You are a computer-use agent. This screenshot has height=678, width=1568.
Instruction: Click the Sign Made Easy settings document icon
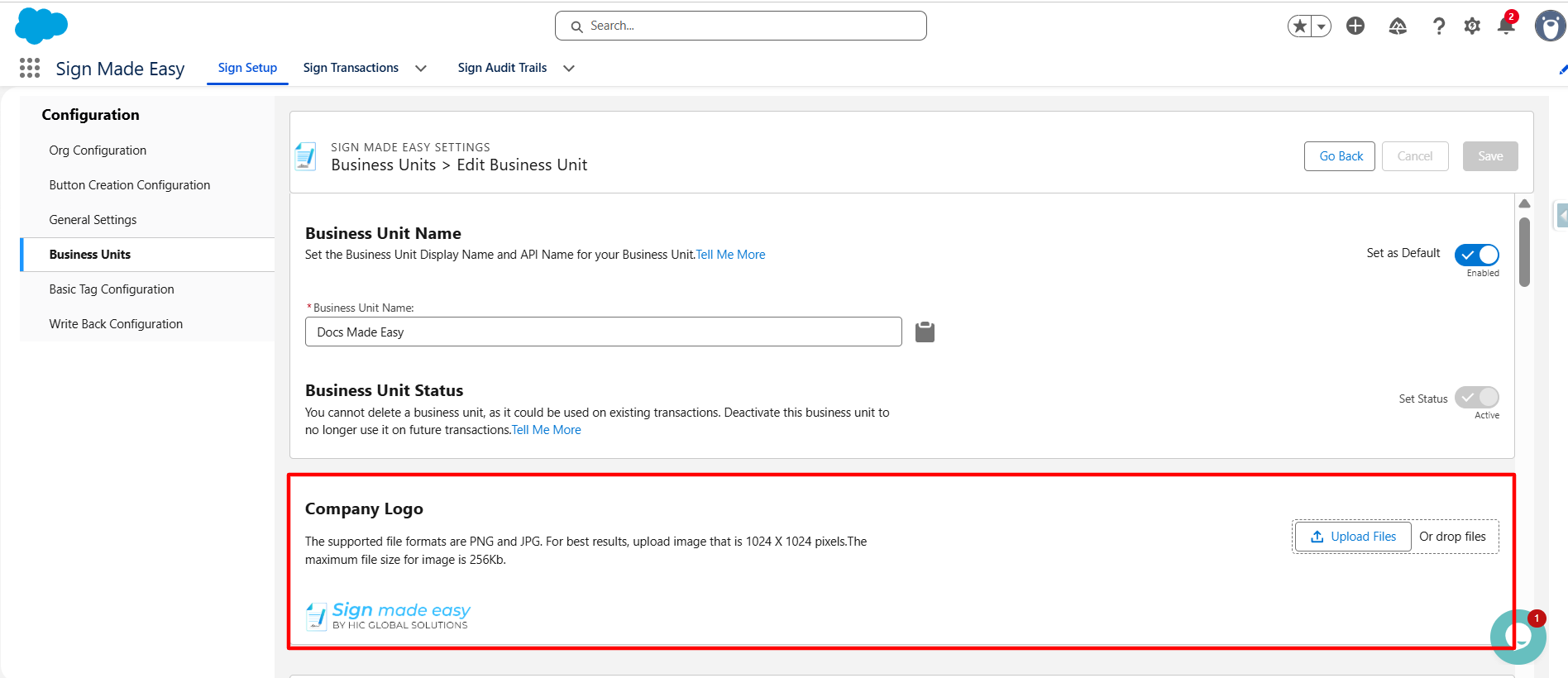(x=306, y=156)
